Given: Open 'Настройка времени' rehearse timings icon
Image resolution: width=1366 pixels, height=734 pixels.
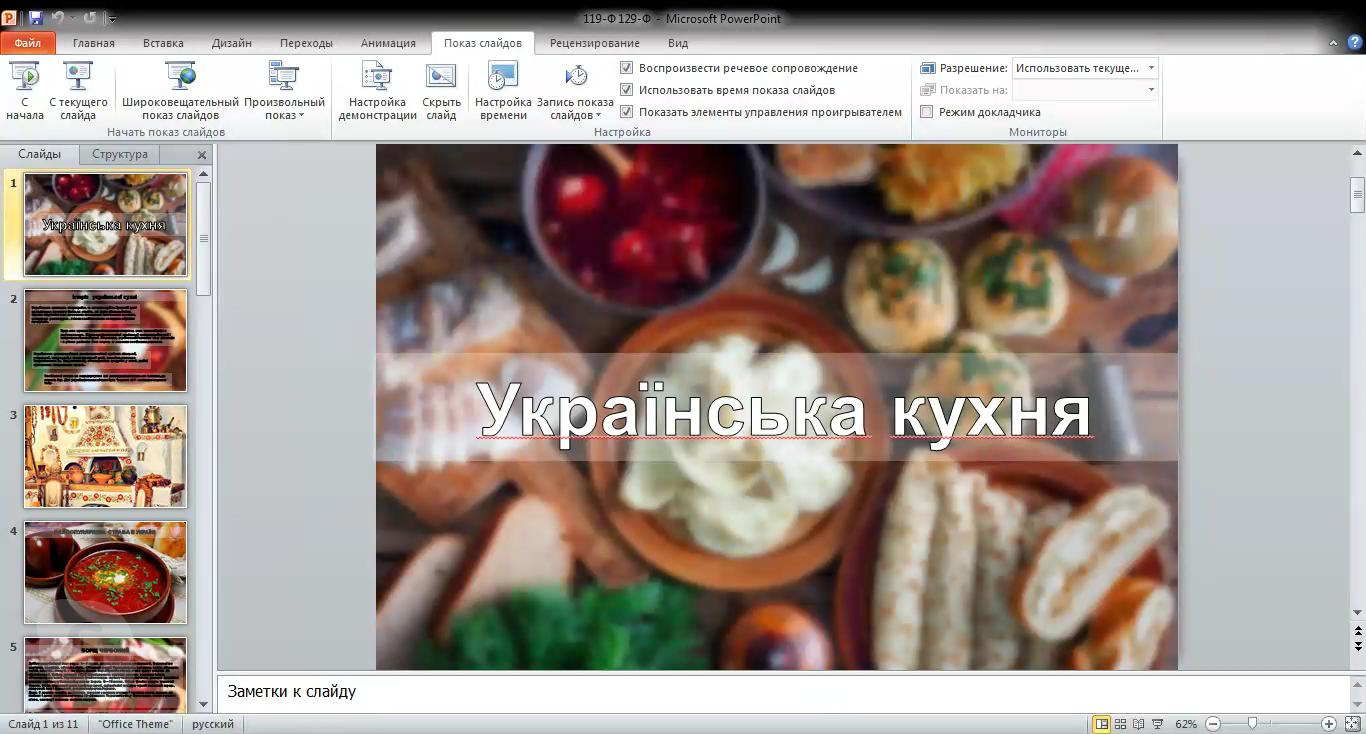Looking at the screenshot, I should pyautogui.click(x=502, y=77).
